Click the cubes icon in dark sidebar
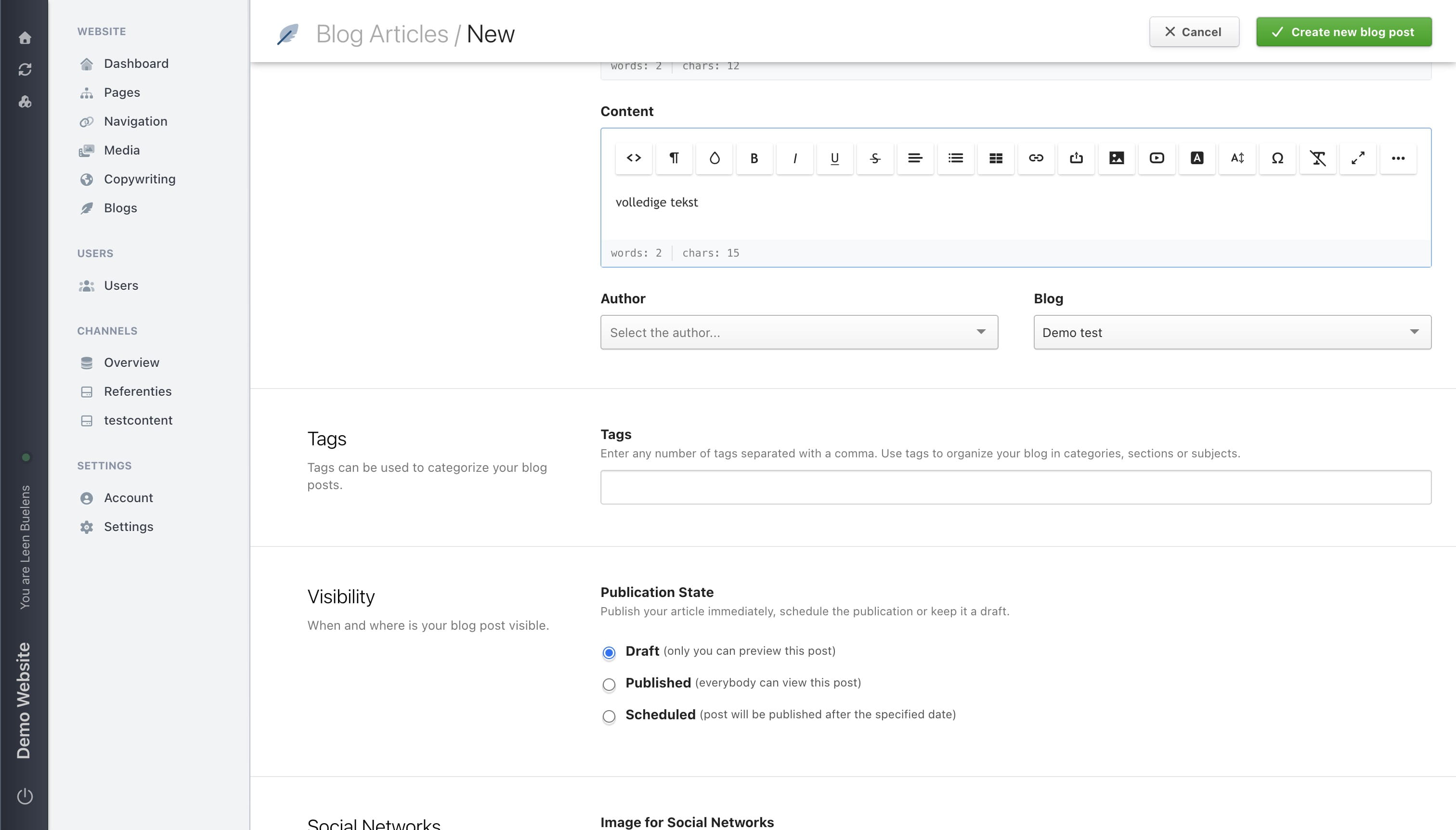Viewport: 1456px width, 830px height. pos(25,102)
